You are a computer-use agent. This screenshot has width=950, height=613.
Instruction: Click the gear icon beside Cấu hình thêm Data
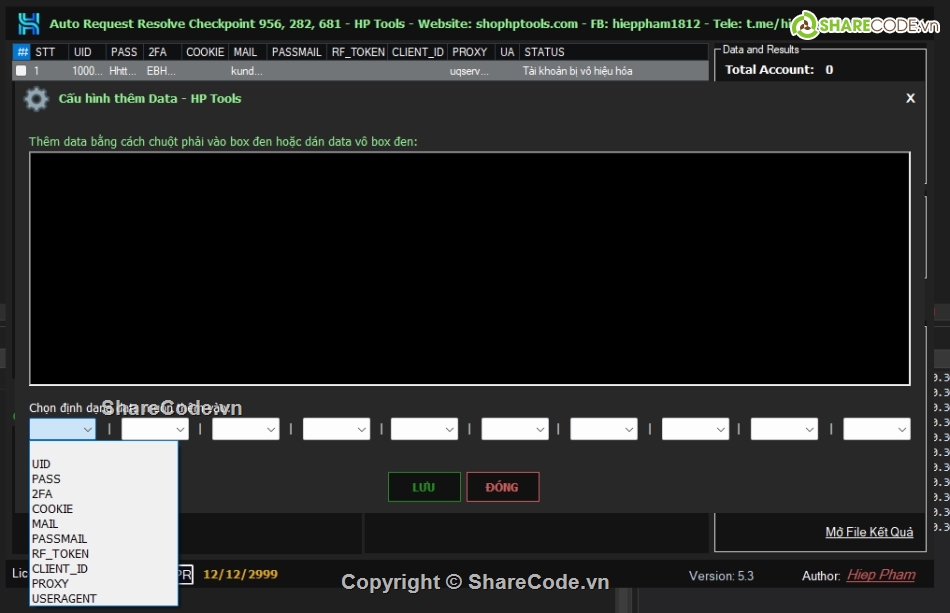tap(36, 99)
